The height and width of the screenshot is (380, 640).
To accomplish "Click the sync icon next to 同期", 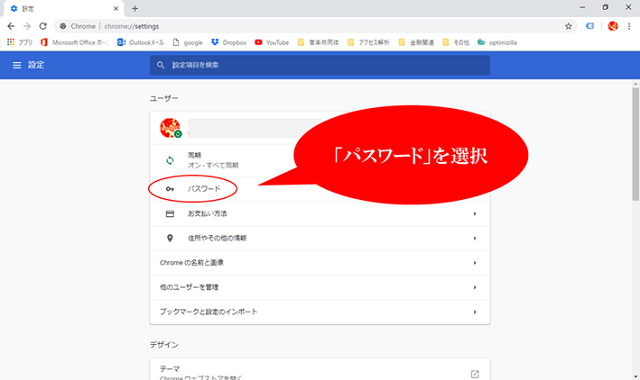I will point(170,160).
